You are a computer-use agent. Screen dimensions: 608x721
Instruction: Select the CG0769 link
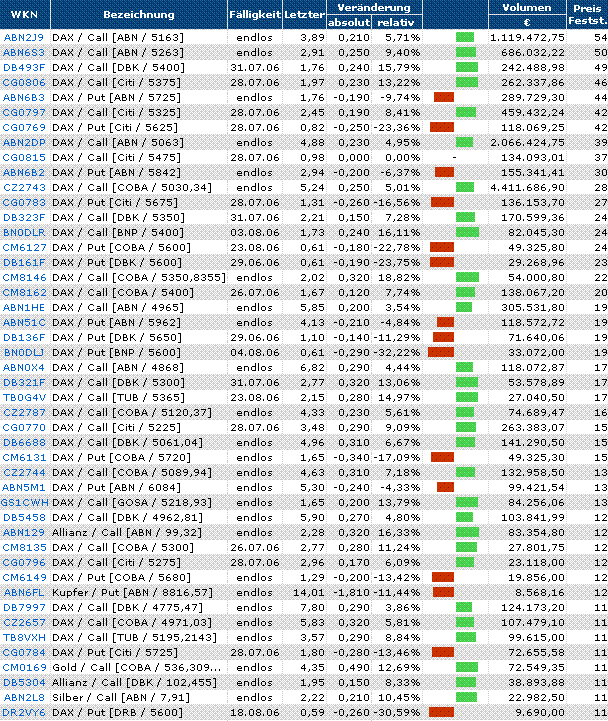pyautogui.click(x=24, y=127)
